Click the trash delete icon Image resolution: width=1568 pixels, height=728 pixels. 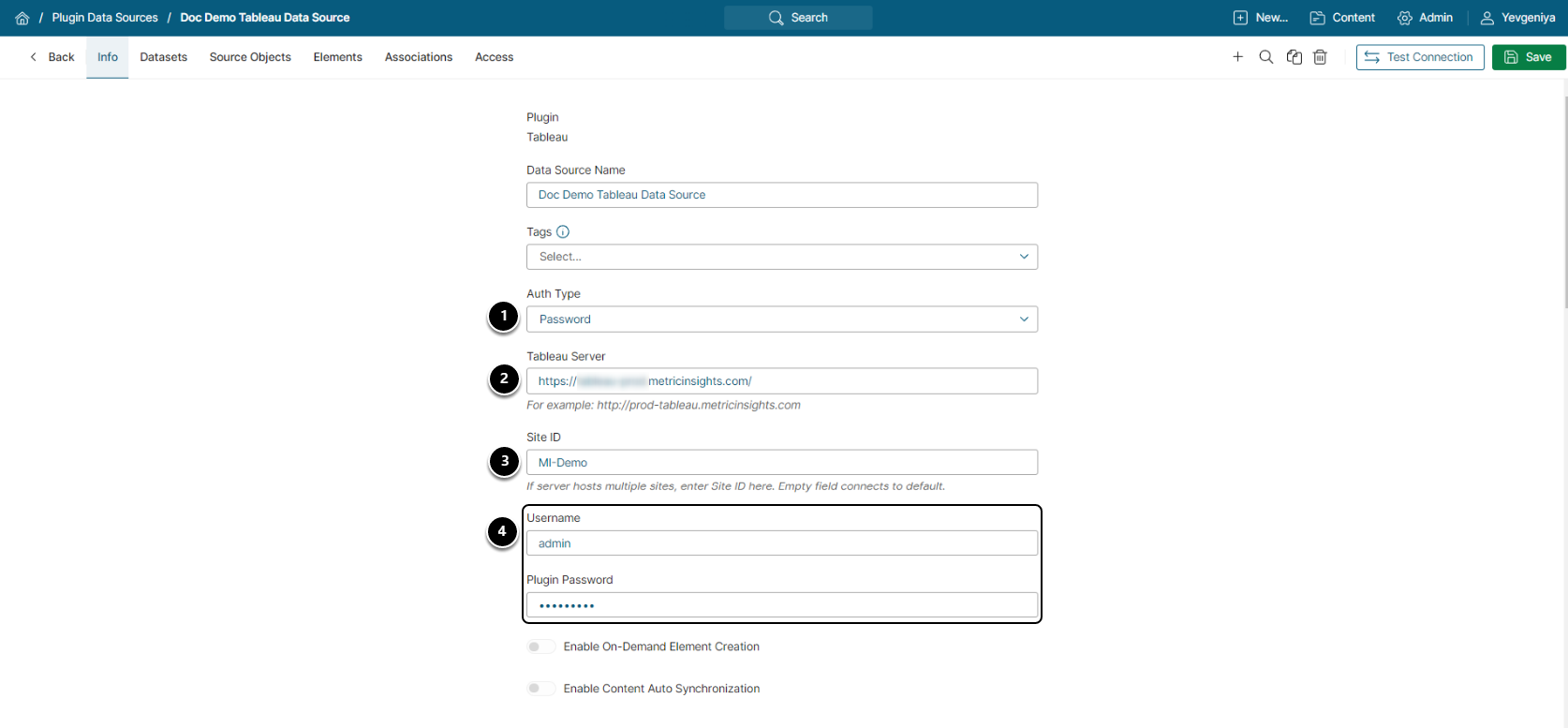coord(1320,57)
